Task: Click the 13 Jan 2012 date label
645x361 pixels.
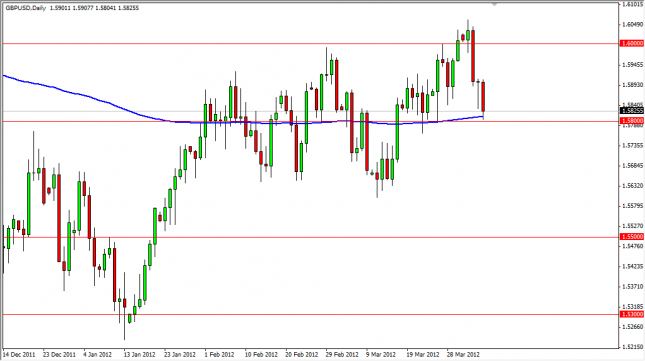Action: (139, 354)
